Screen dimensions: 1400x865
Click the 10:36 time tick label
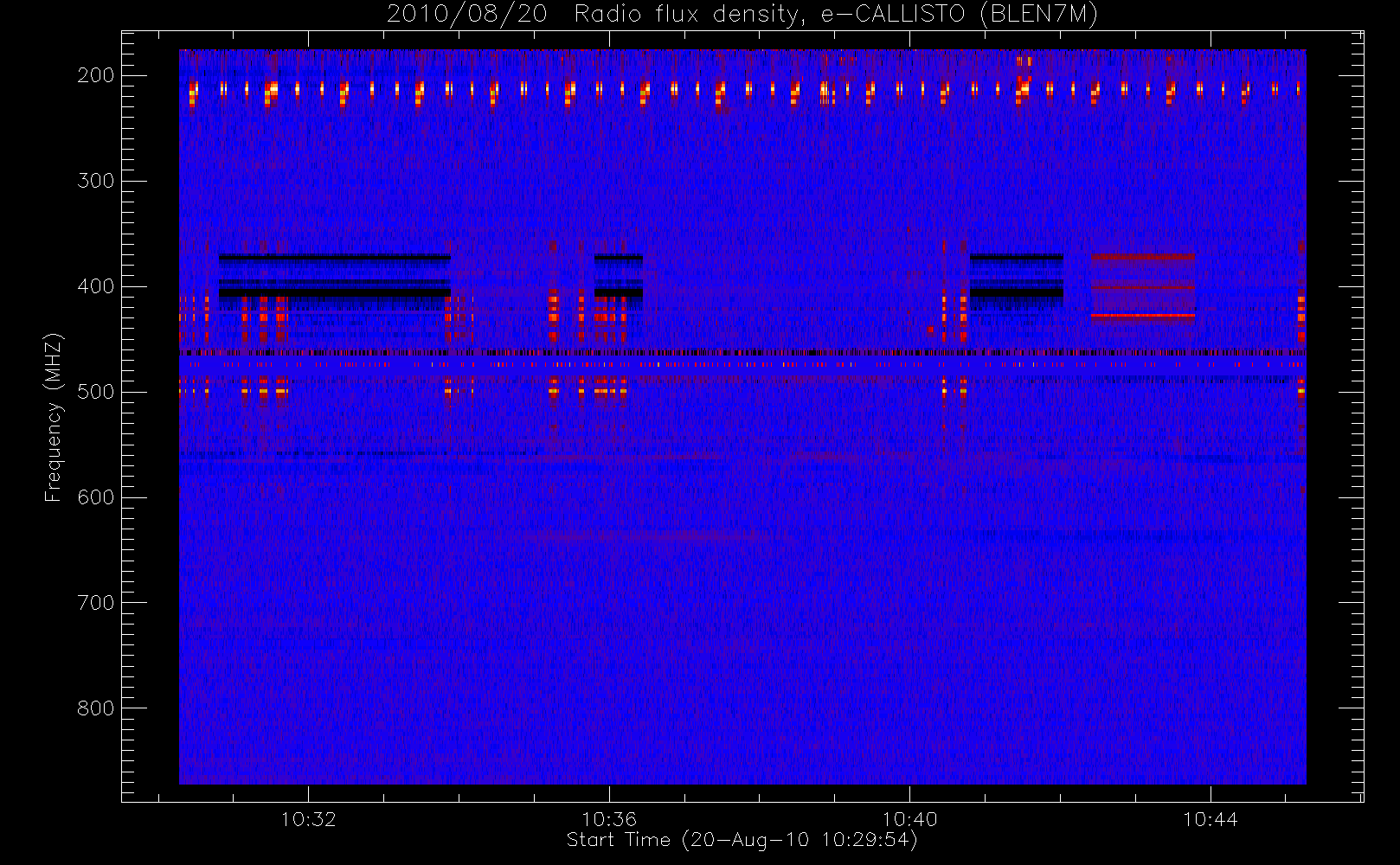[x=609, y=819]
